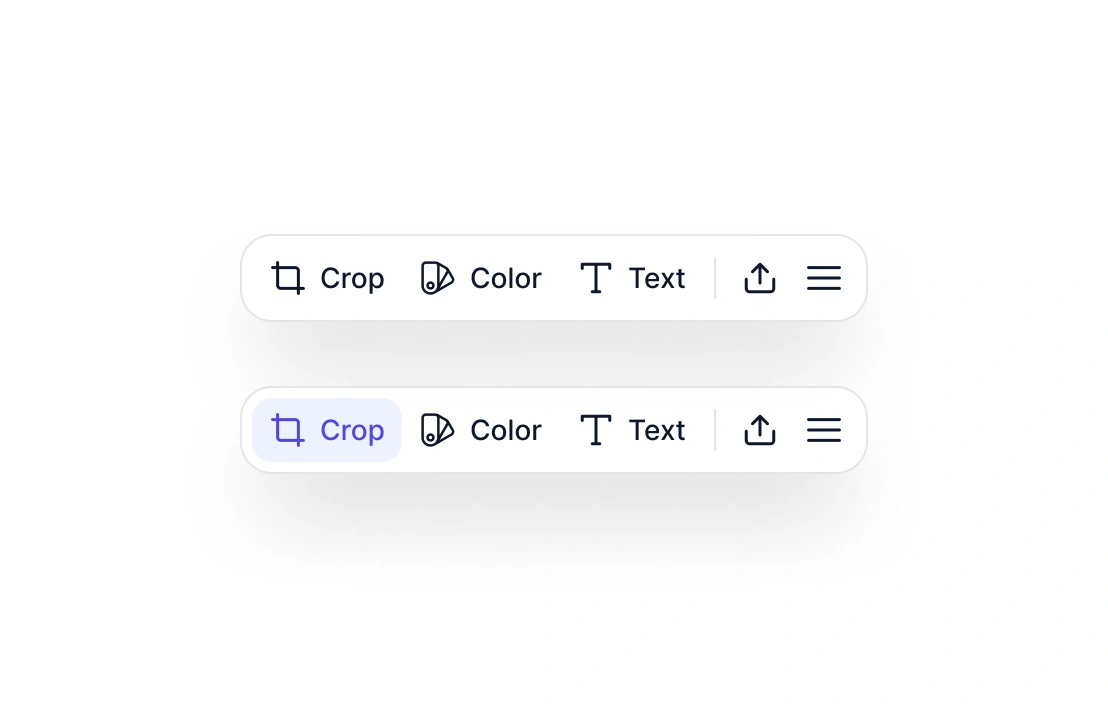Click the color swatch icon in lower toolbar
This screenshot has height=708, width=1108.
coord(437,430)
